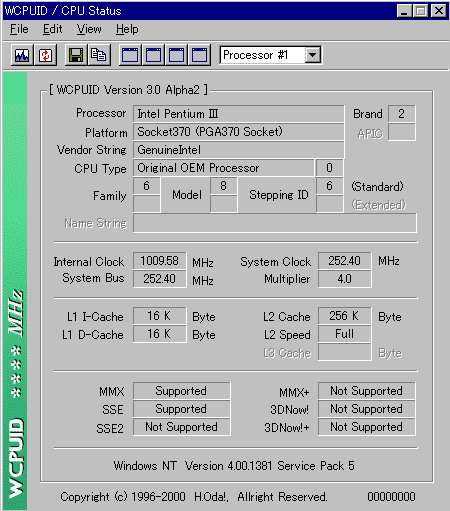Click the 'WCPUID Version 3.0 Alpha2' group title
The height and width of the screenshot is (511, 450).
pos(128,90)
